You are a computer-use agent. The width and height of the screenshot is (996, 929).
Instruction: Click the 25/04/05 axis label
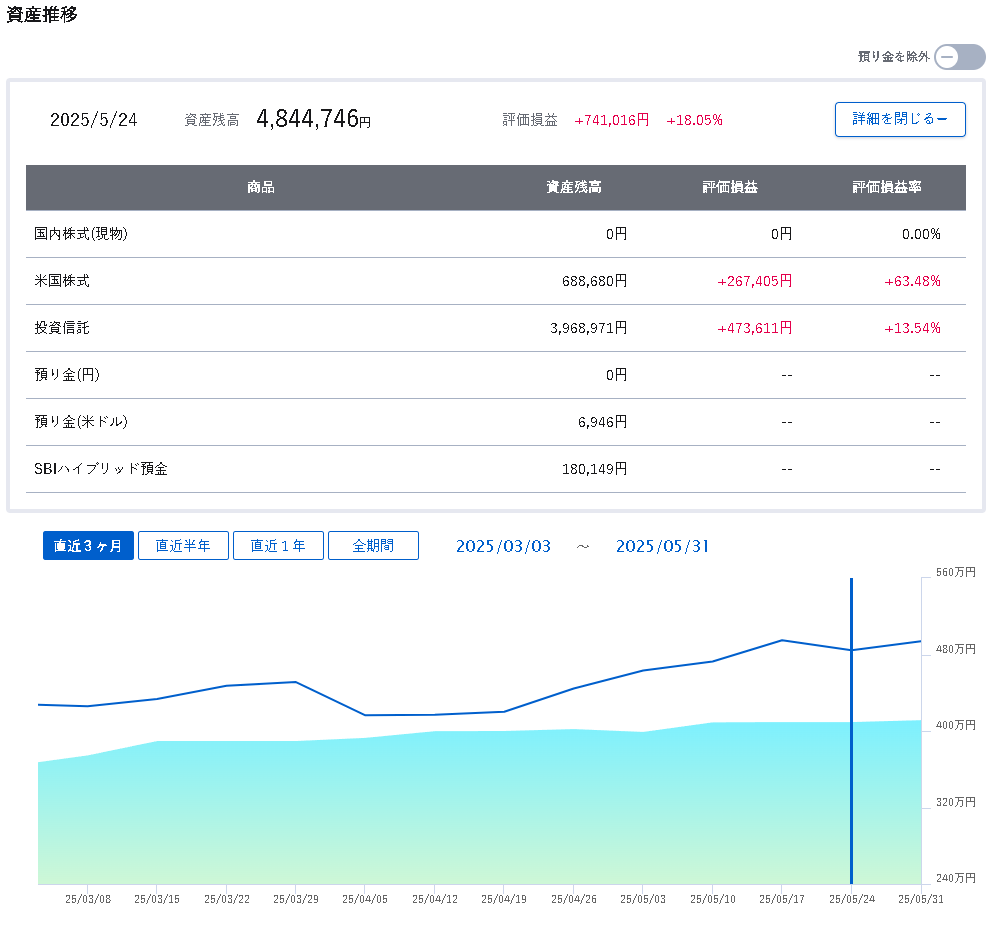pyautogui.click(x=365, y=899)
